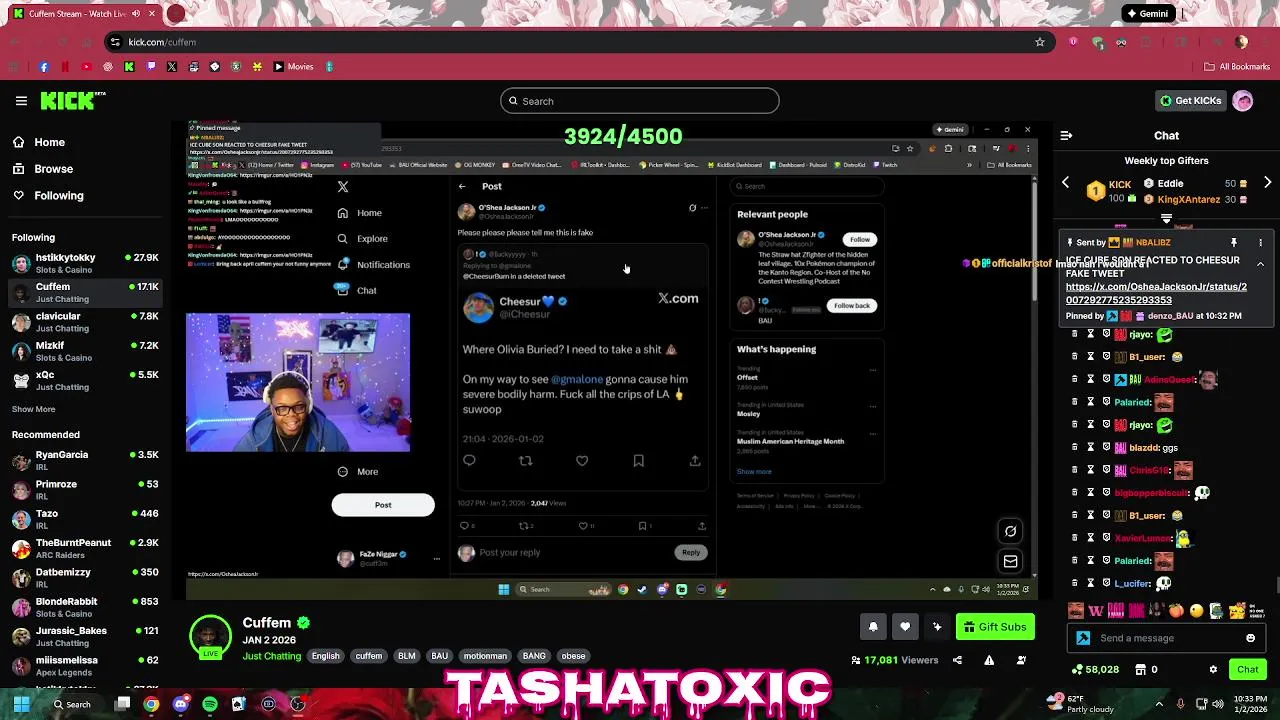Open the chat shop icon

pos(1139,670)
